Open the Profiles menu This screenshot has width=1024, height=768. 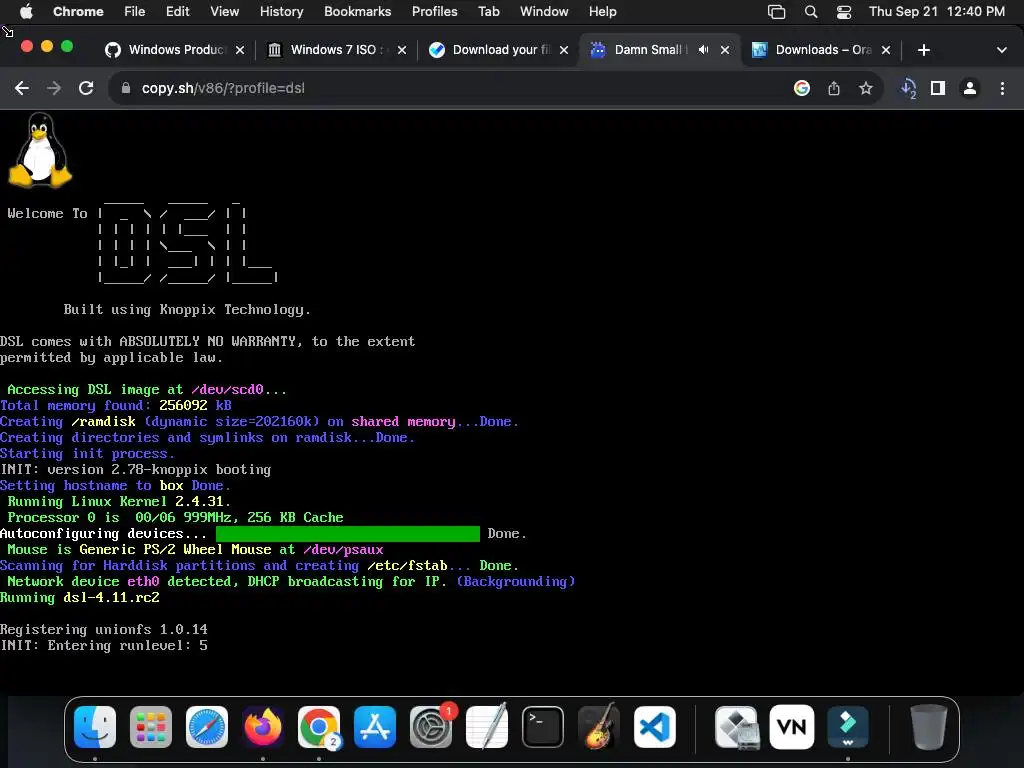click(x=434, y=11)
